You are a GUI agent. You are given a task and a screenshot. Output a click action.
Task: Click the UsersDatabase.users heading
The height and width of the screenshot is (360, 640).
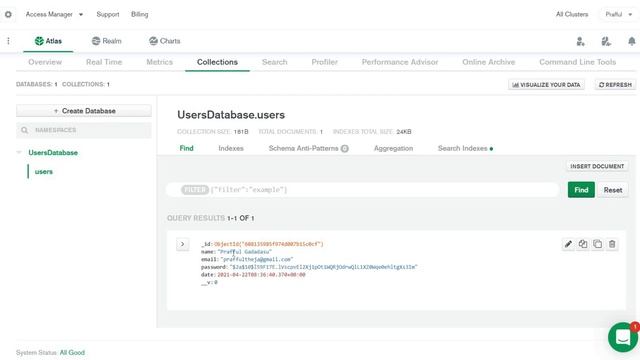(x=231, y=115)
